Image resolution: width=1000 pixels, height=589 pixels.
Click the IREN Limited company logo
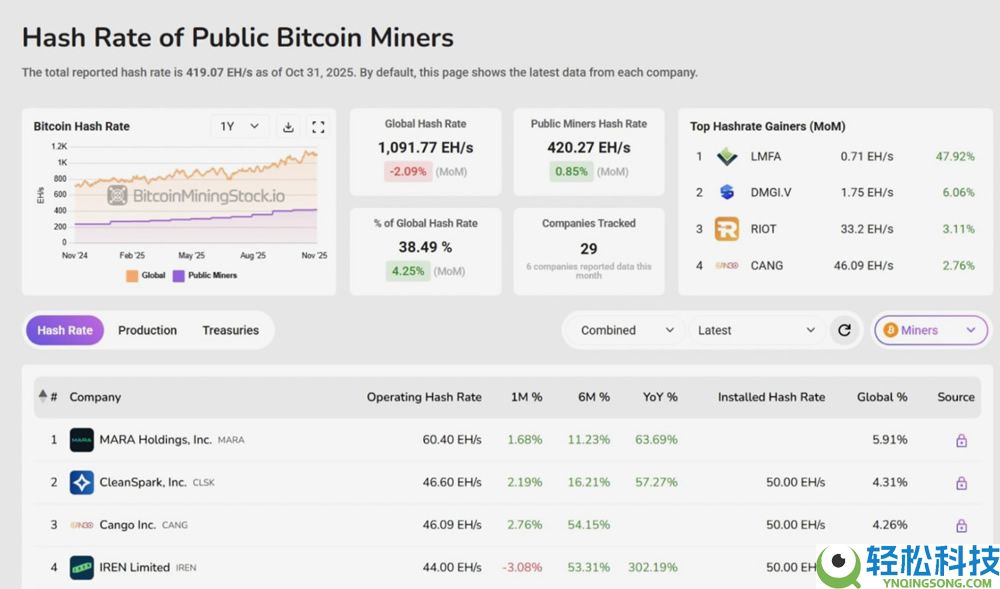click(x=82, y=568)
